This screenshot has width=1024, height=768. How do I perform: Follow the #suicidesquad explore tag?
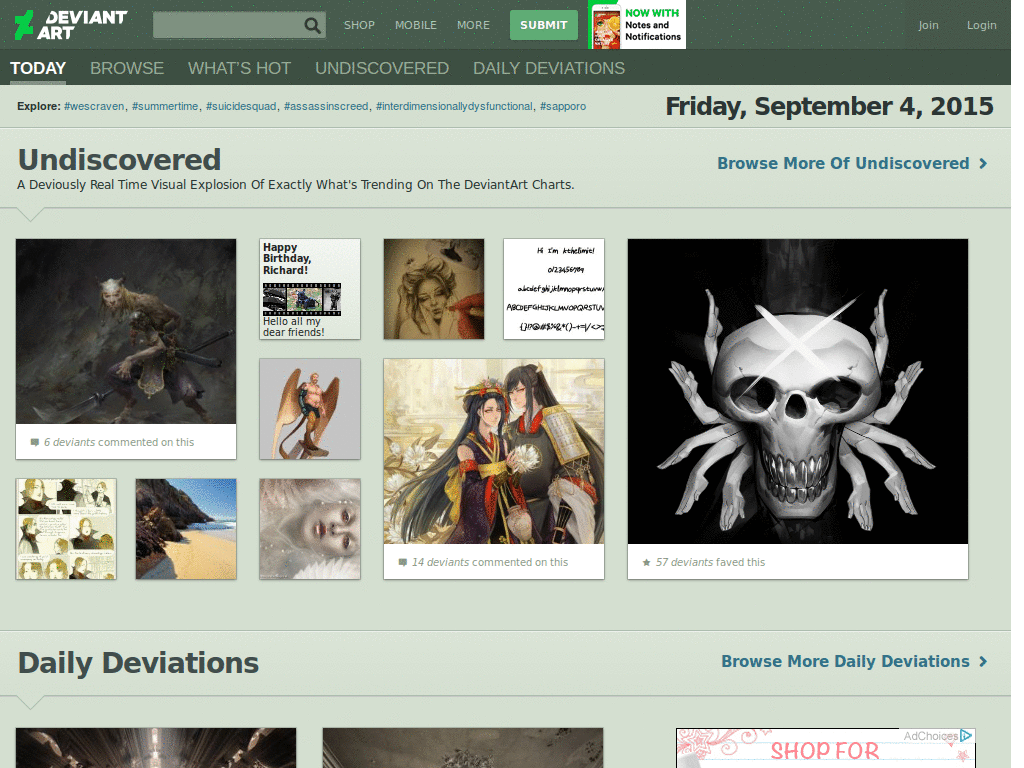tap(241, 106)
